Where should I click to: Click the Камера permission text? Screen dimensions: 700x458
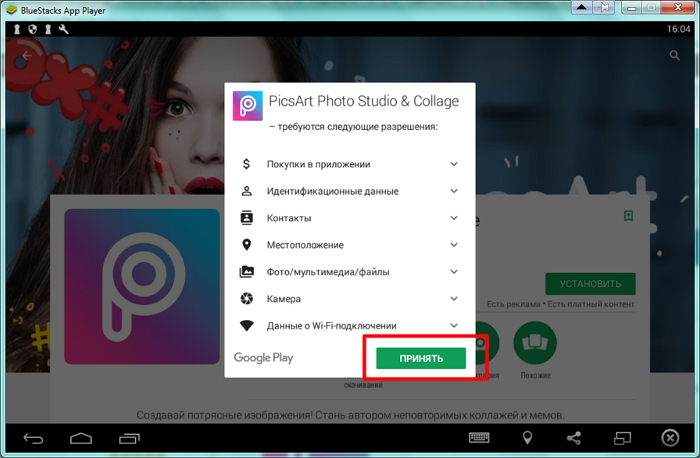tap(283, 299)
